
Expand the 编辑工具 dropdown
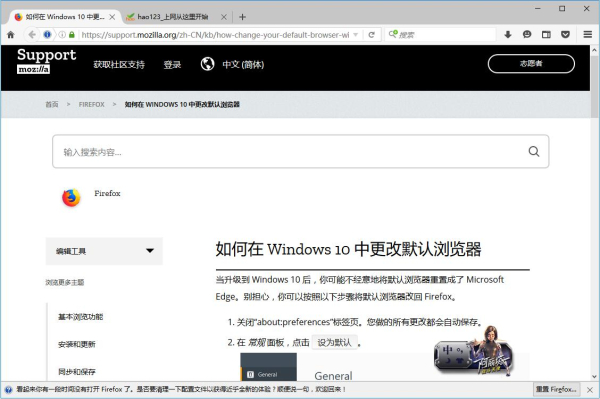click(104, 251)
